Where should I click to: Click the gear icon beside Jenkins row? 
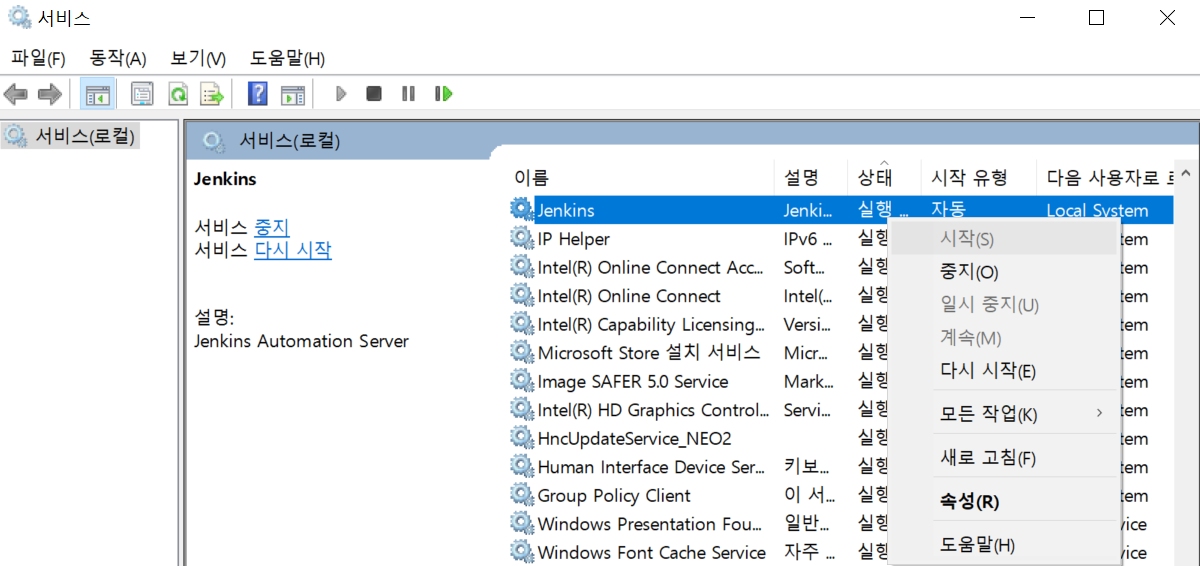pyautogui.click(x=522, y=209)
